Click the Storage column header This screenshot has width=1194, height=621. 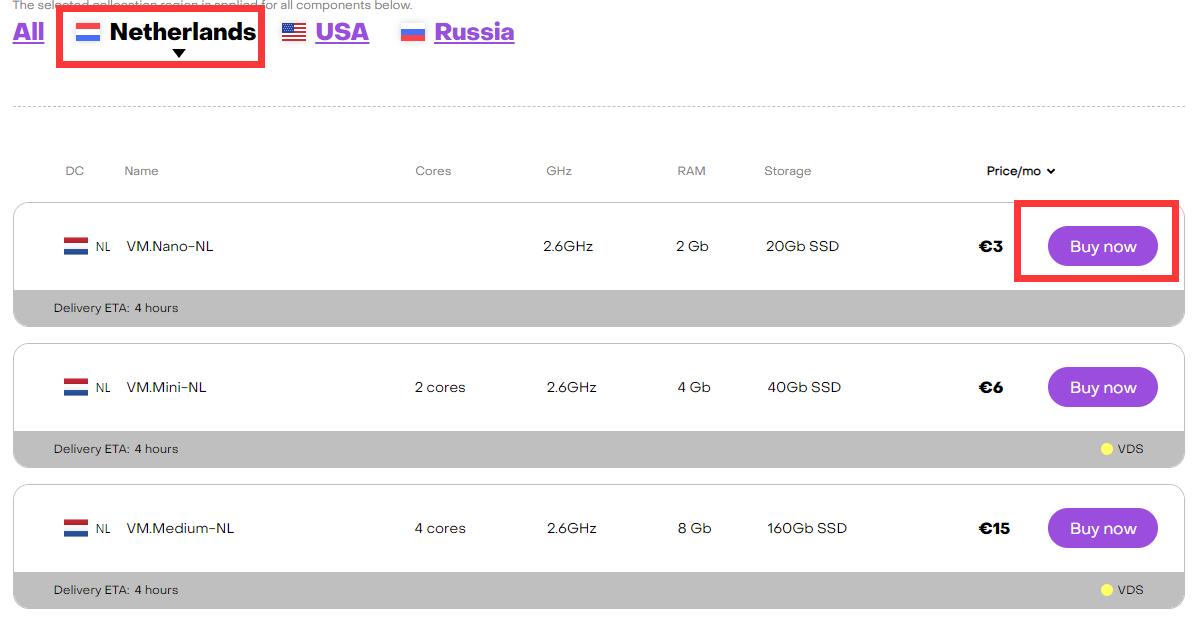(787, 171)
